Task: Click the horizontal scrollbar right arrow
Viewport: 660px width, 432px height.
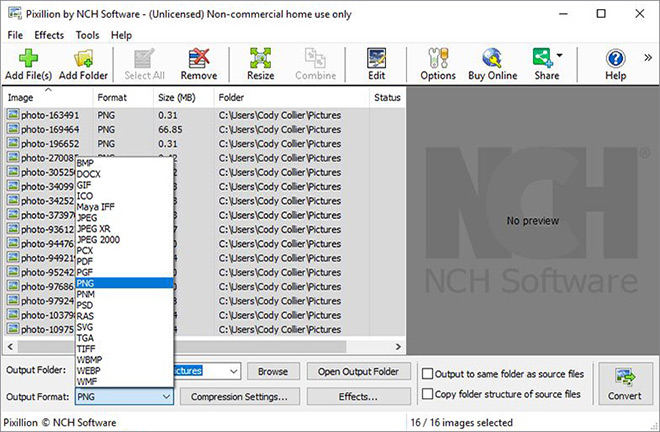Action: point(398,347)
